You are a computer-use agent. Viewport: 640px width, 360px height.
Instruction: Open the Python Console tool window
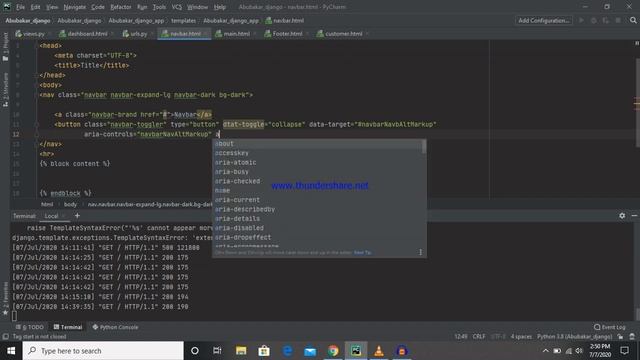(116, 327)
